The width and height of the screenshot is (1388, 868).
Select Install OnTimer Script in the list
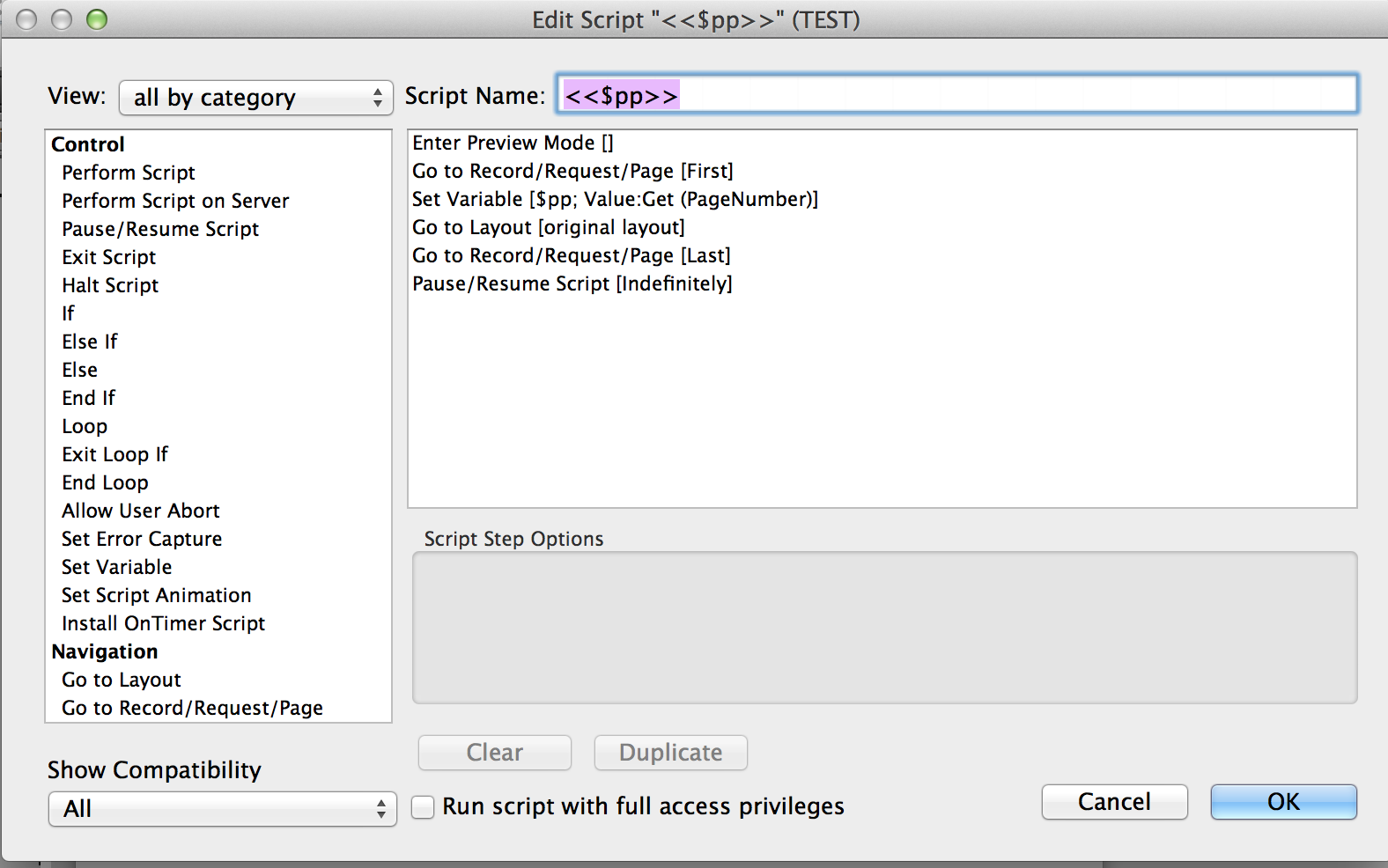(x=163, y=623)
